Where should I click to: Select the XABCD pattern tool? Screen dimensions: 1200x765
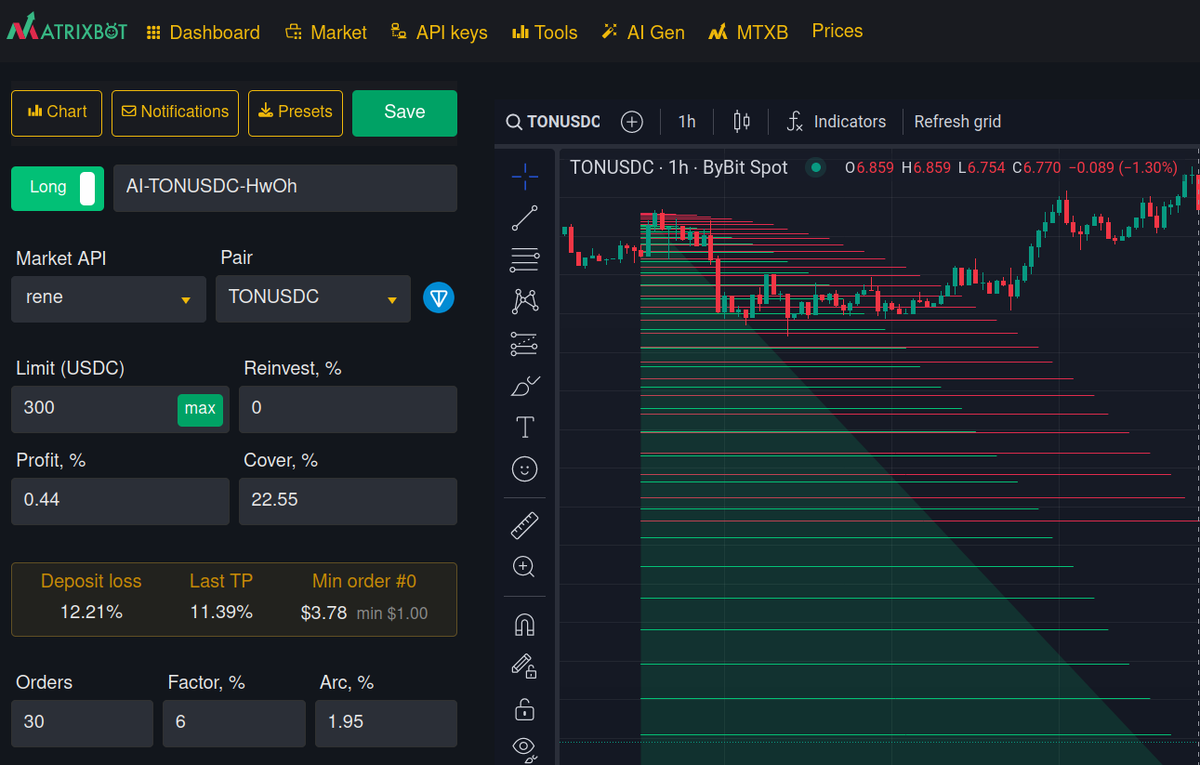point(524,301)
